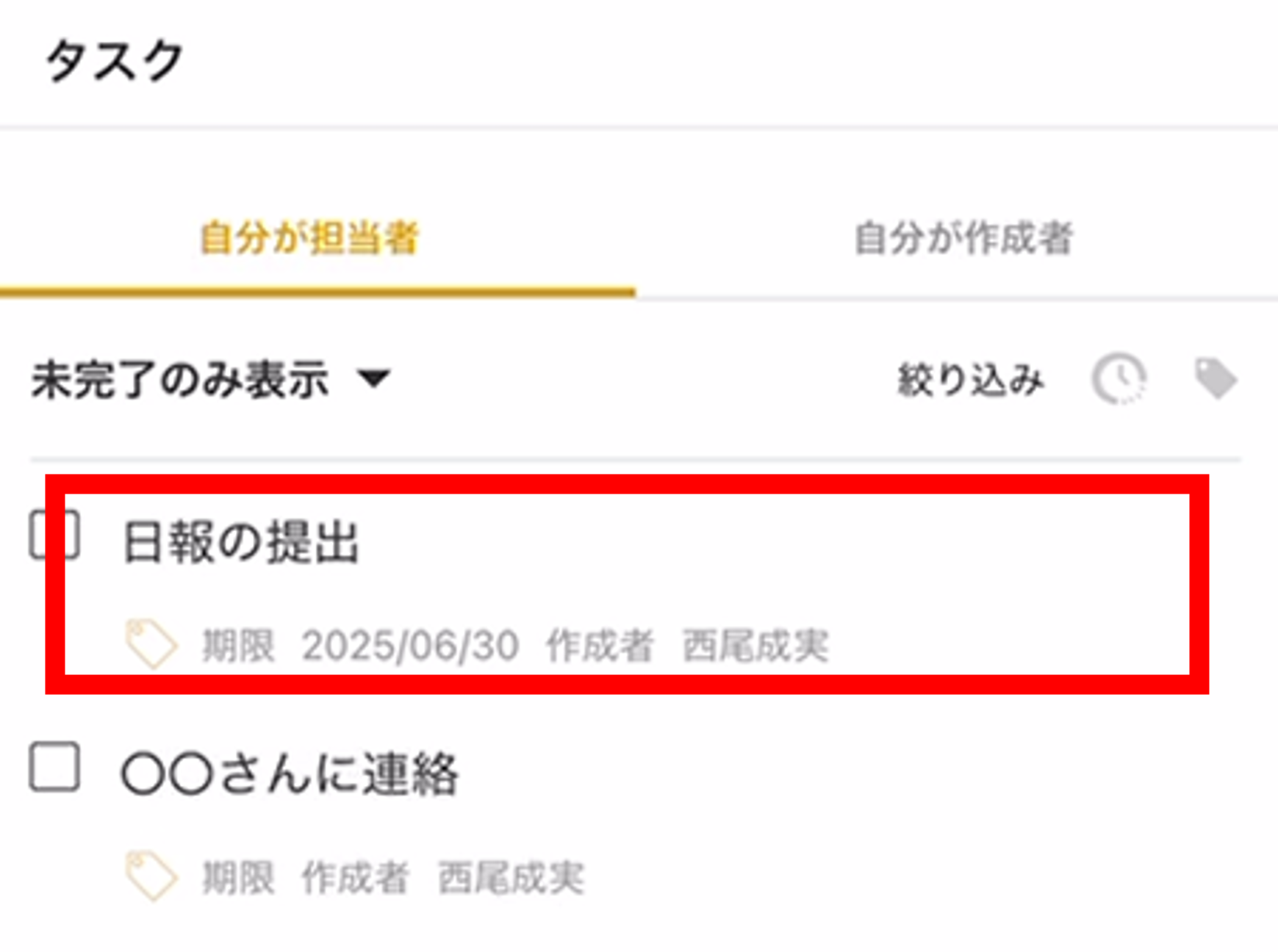Image resolution: width=1278 pixels, height=952 pixels.
Task: Switch to the 自分が作成者 tab
Action: point(963,238)
